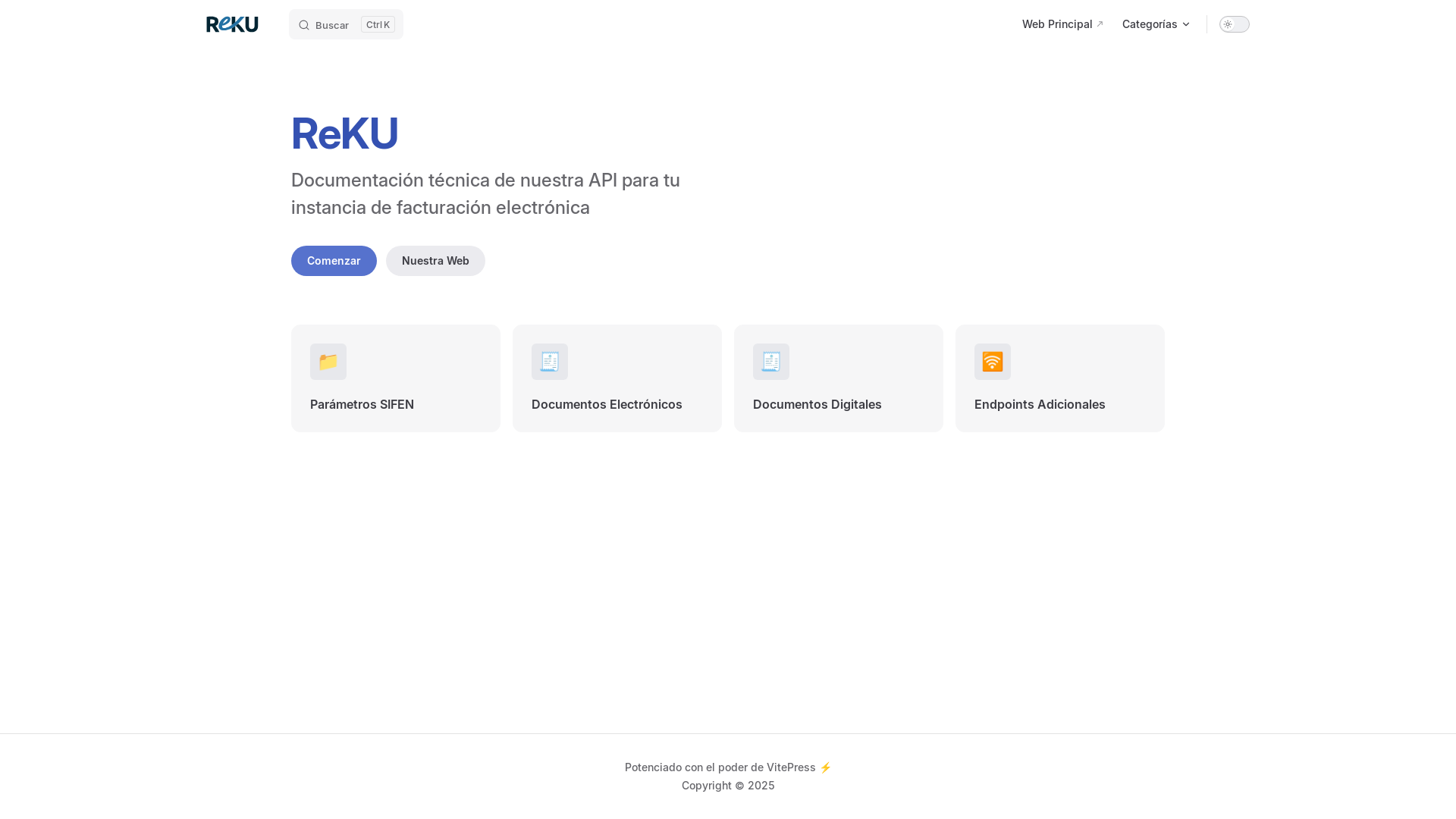Click the chevron next to Categorías
1456x819 pixels.
(x=1186, y=24)
